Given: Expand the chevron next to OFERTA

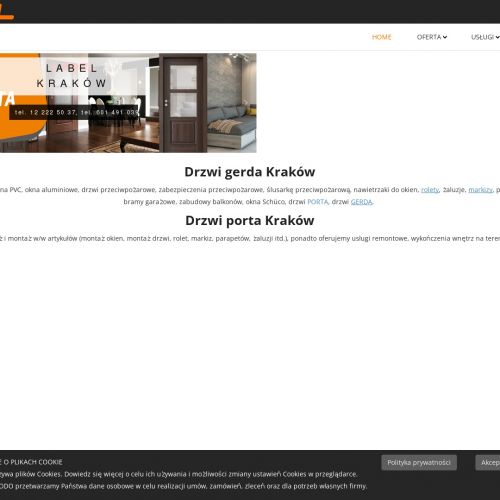Looking at the screenshot, I should pyautogui.click(x=445, y=37).
